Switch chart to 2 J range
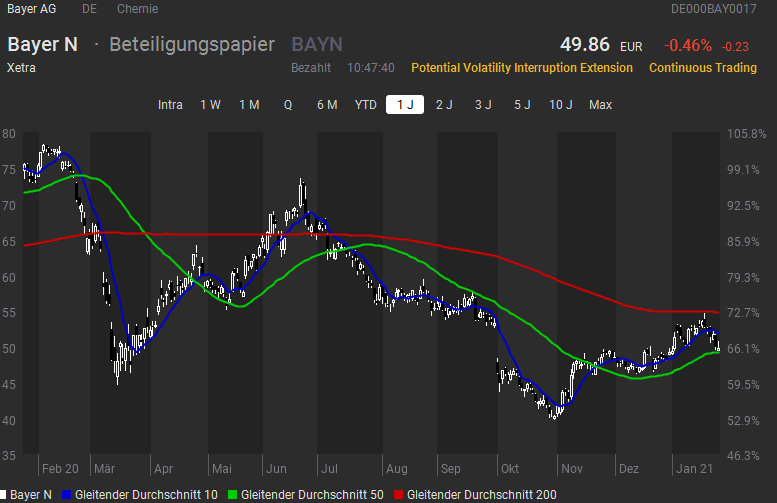Viewport: 777px width, 503px height. click(x=444, y=105)
